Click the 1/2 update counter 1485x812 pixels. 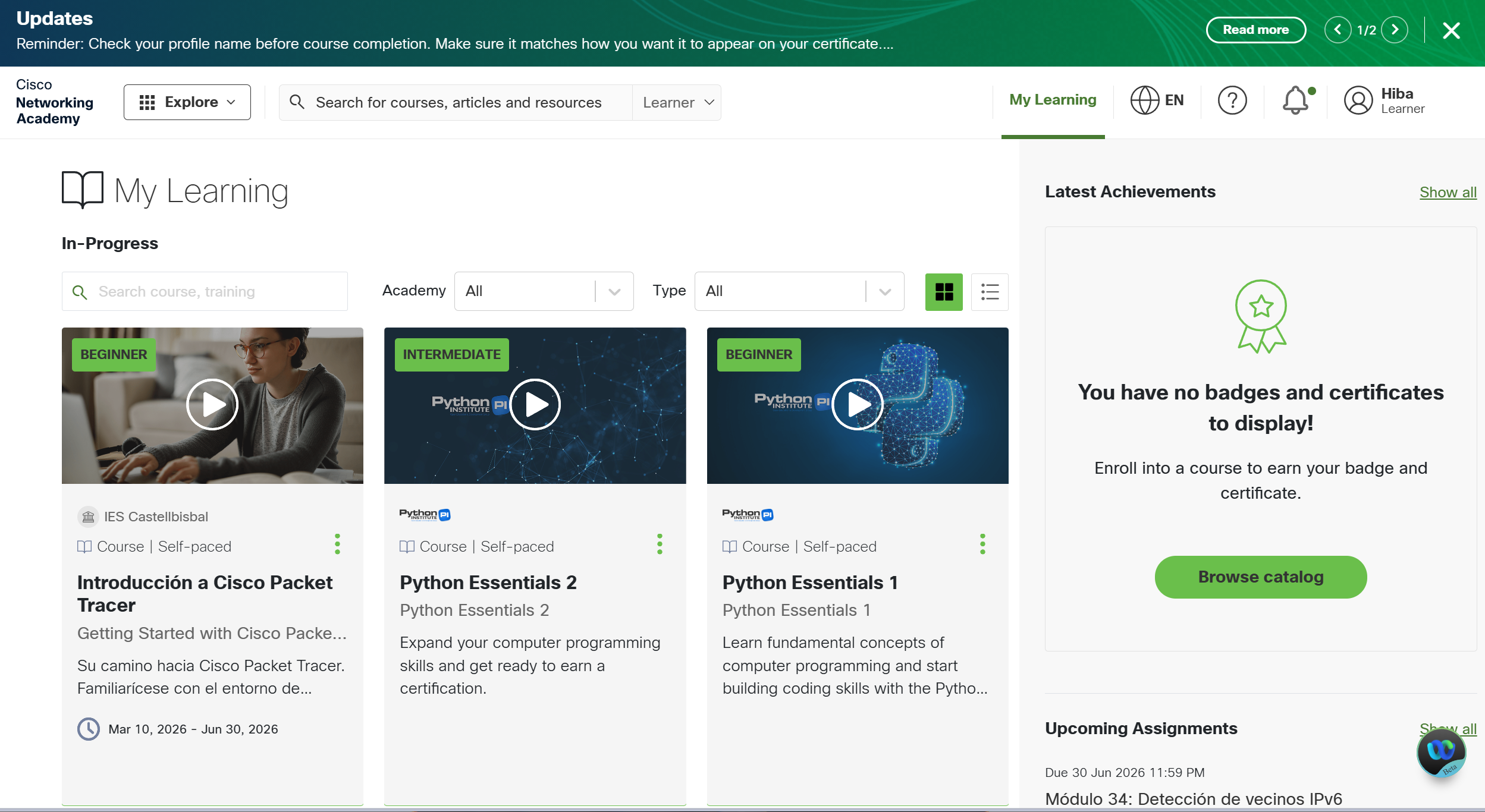(1366, 30)
